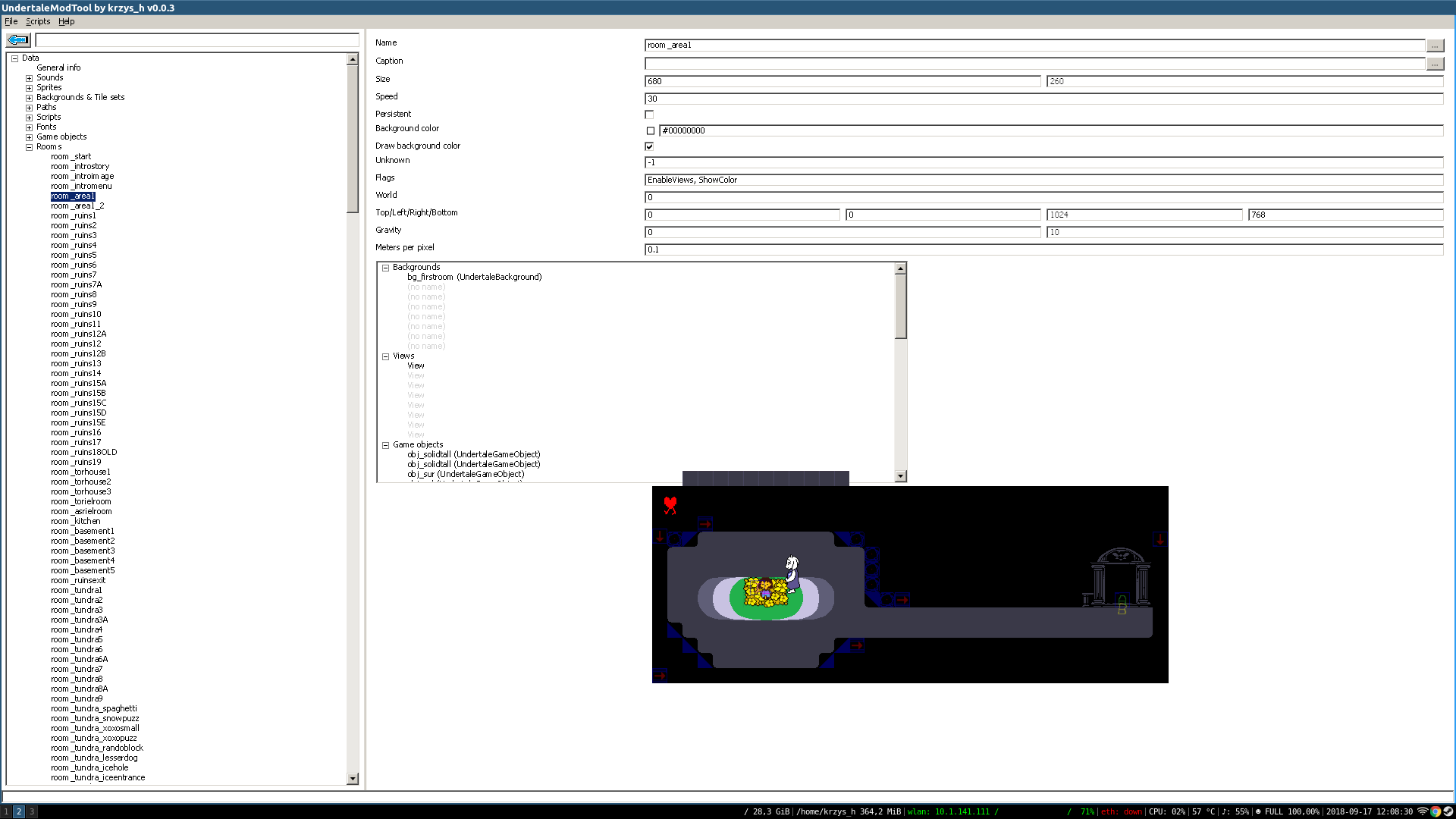1456x819 pixels.
Task: Collapse the Rooms tree node
Action: click(29, 146)
